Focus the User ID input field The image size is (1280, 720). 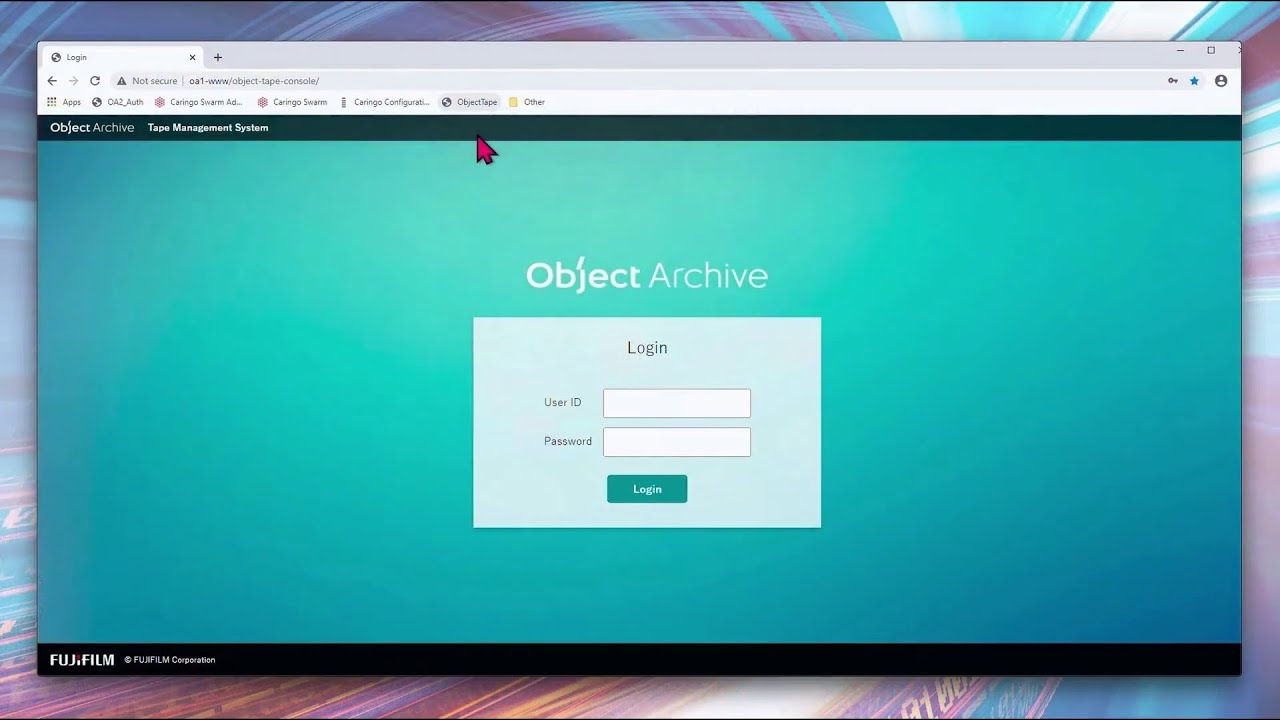pyautogui.click(x=677, y=403)
